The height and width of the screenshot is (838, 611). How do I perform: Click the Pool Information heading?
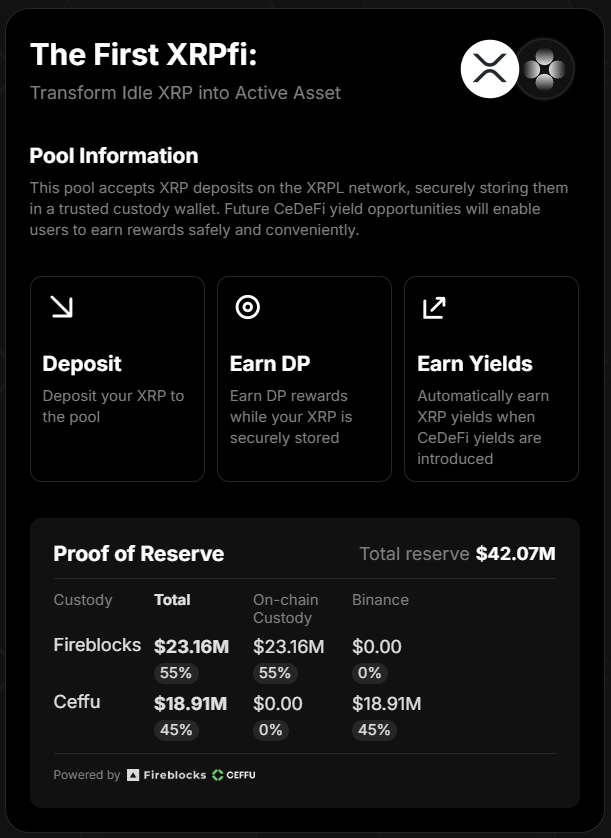click(114, 156)
